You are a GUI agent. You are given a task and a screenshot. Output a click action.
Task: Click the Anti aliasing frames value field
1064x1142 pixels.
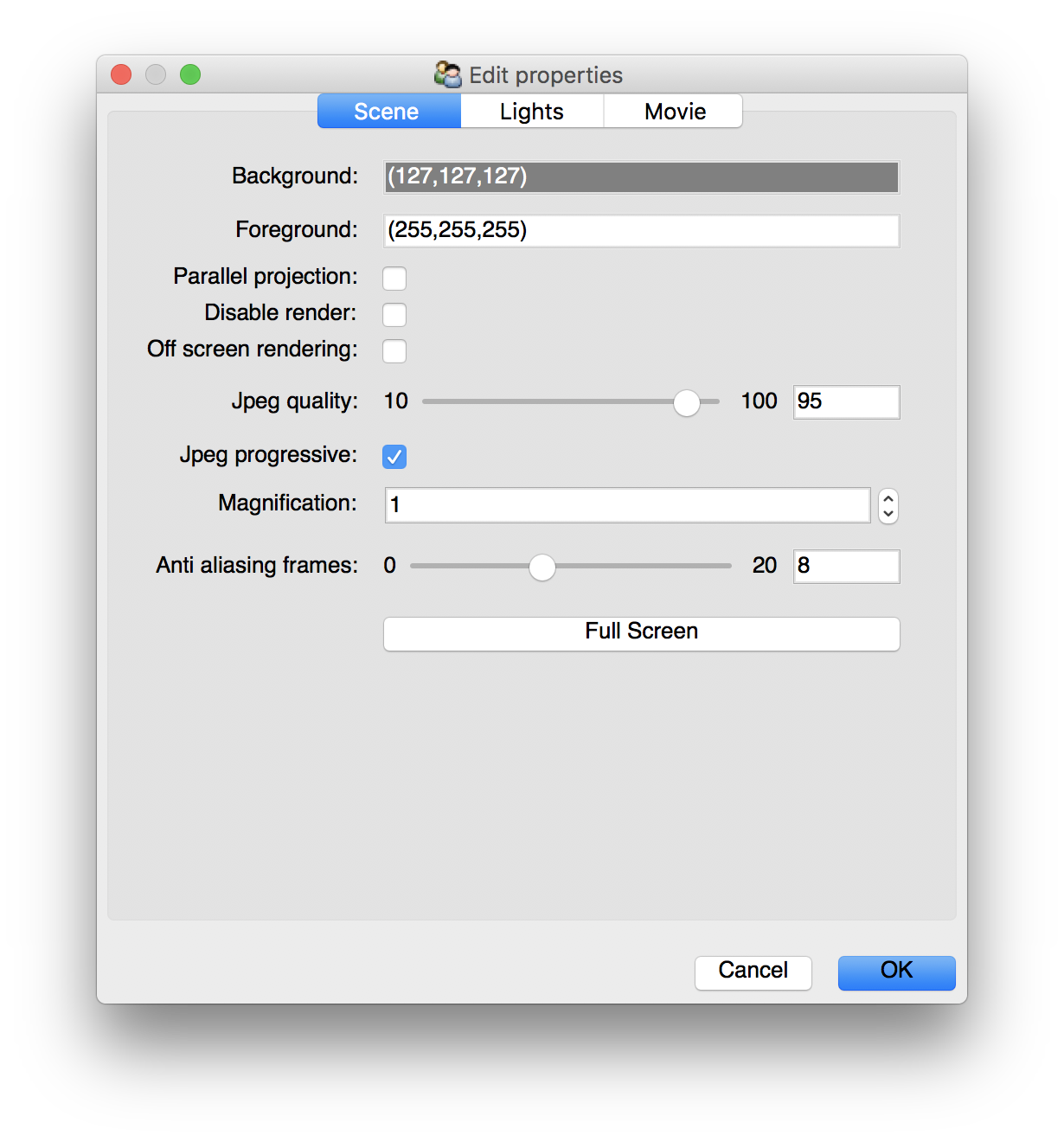pyautogui.click(x=847, y=566)
